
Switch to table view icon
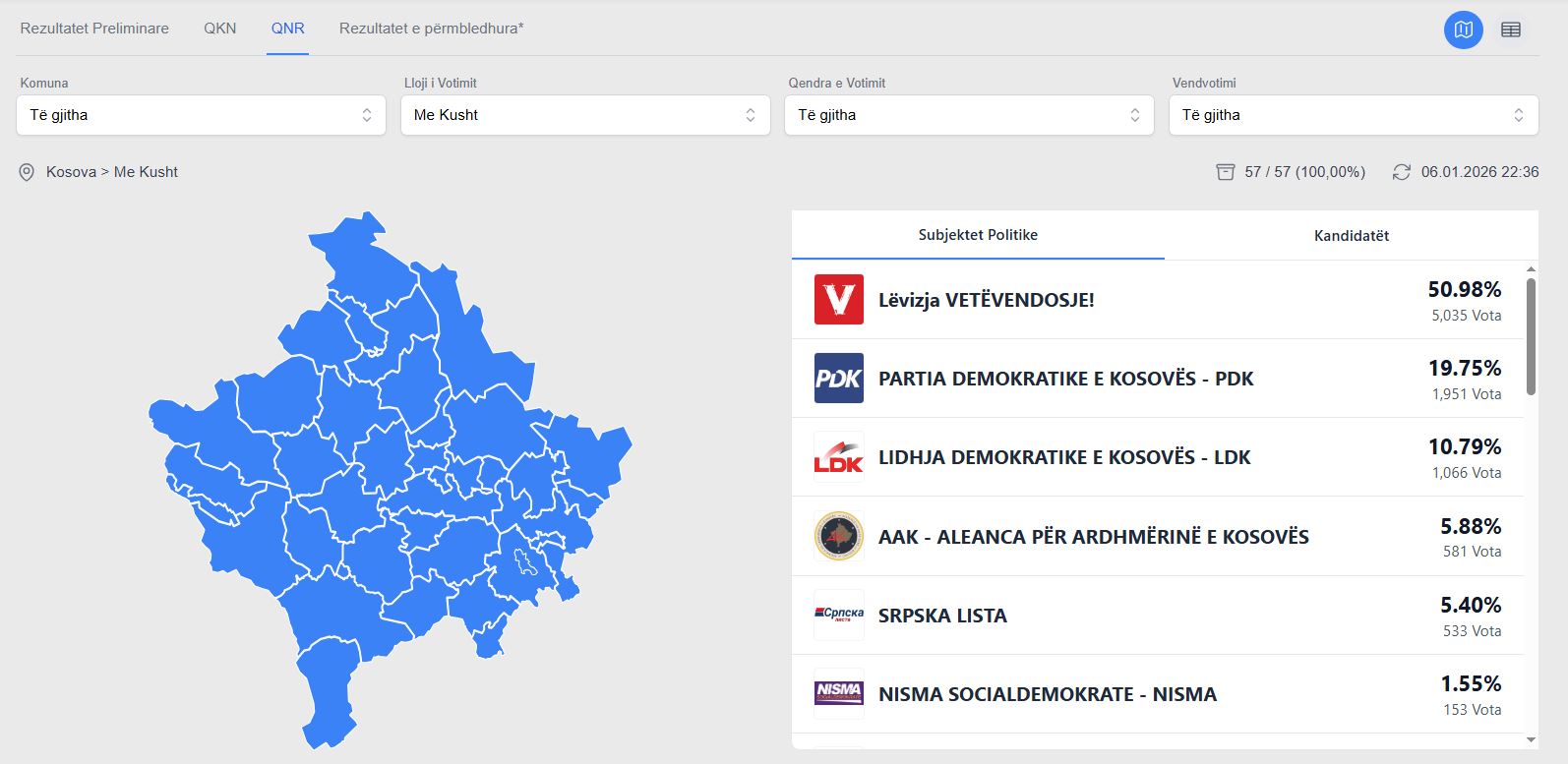pos(1511,29)
